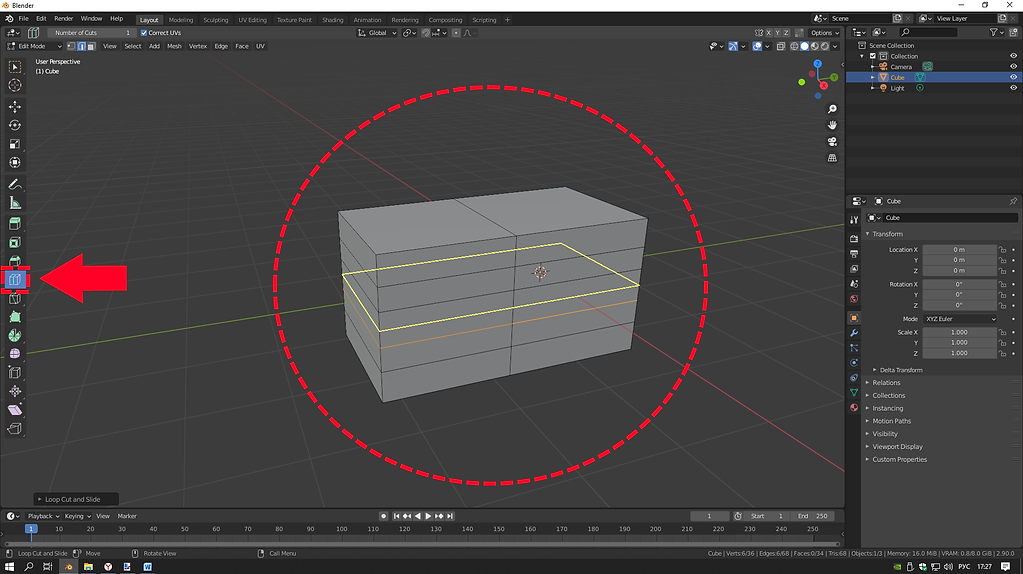This screenshot has width=1023, height=574.
Task: Select the Edge Slide tool
Action: (x=14, y=372)
